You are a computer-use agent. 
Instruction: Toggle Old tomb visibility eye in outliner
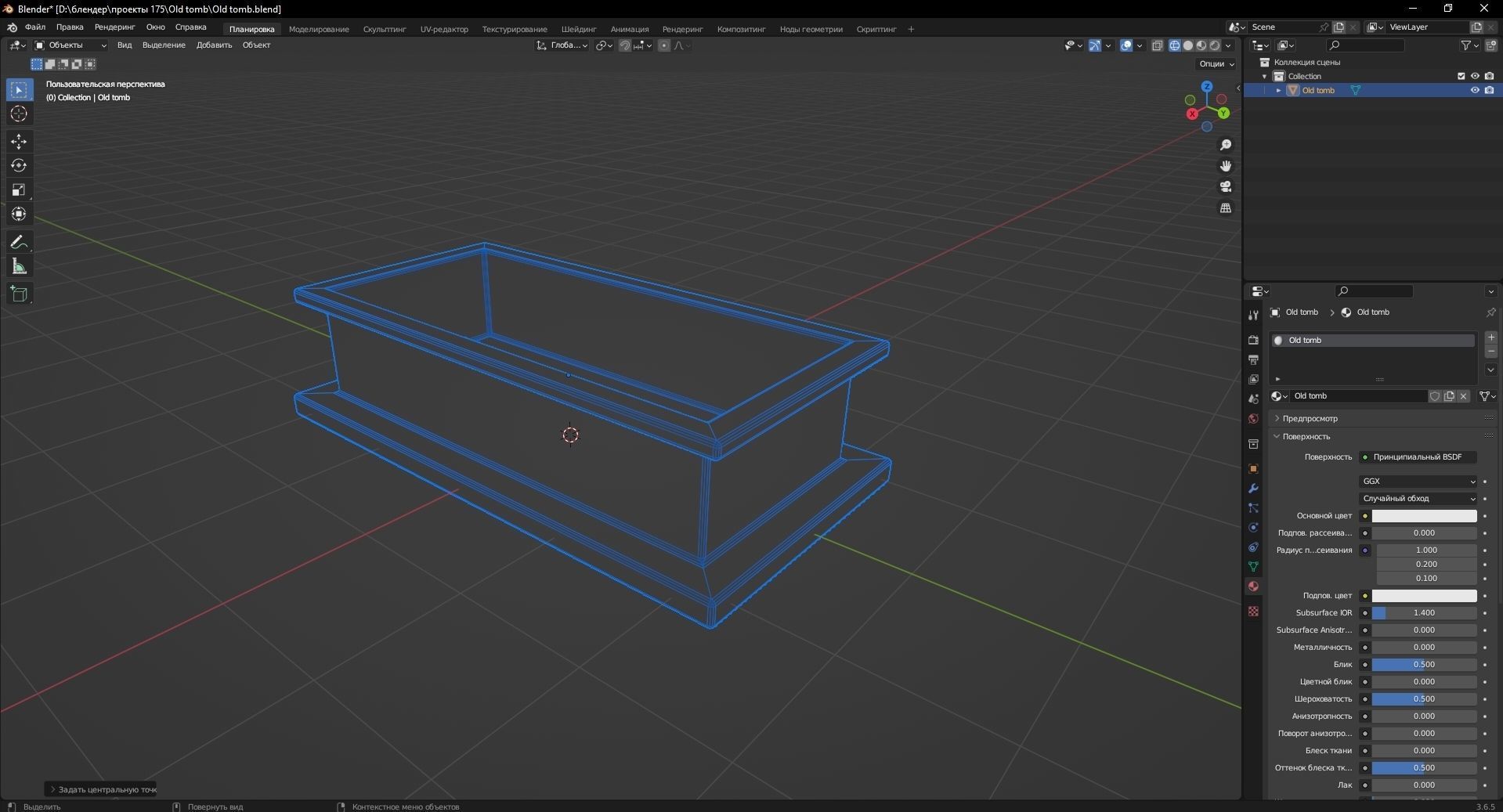pos(1475,90)
